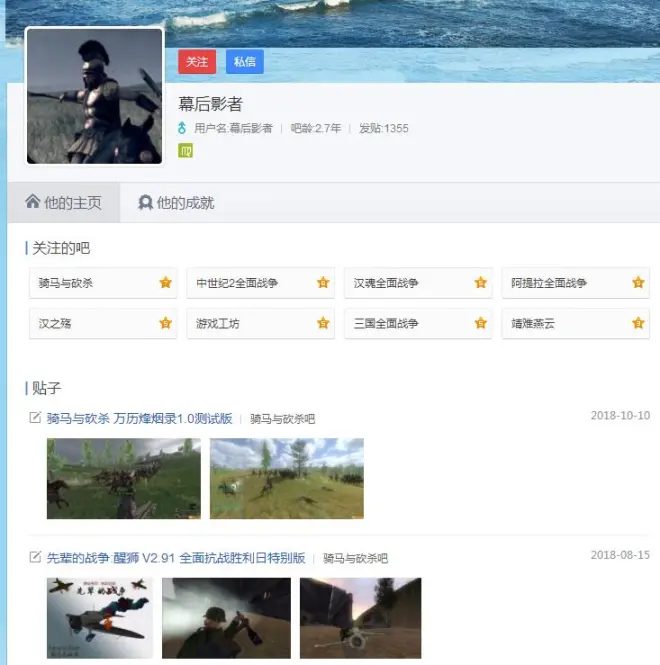Click the star icon beside 汉之殇
Viewport: 660px width, 665px height.
(x=165, y=323)
